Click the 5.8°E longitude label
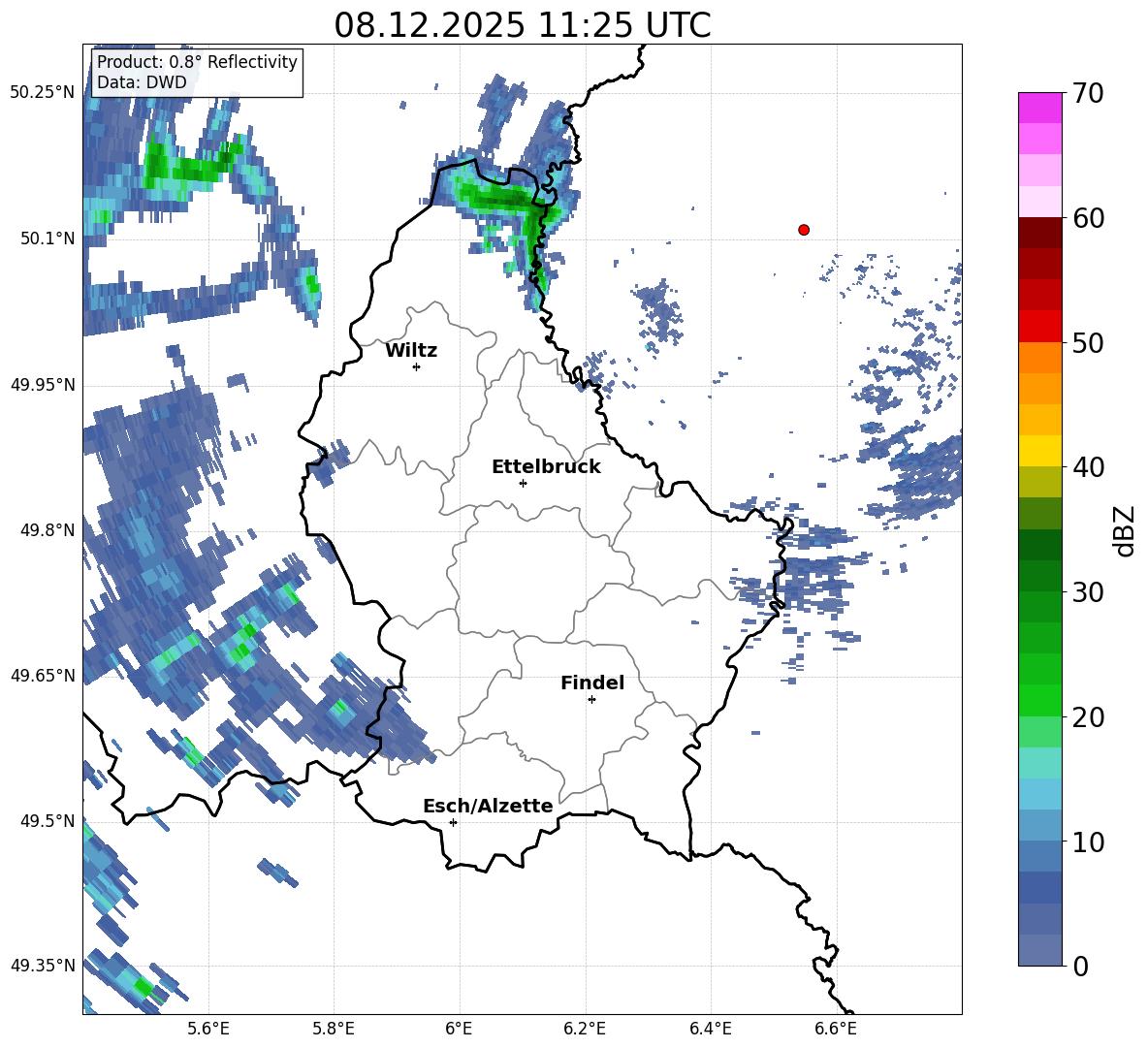 pos(334,1029)
